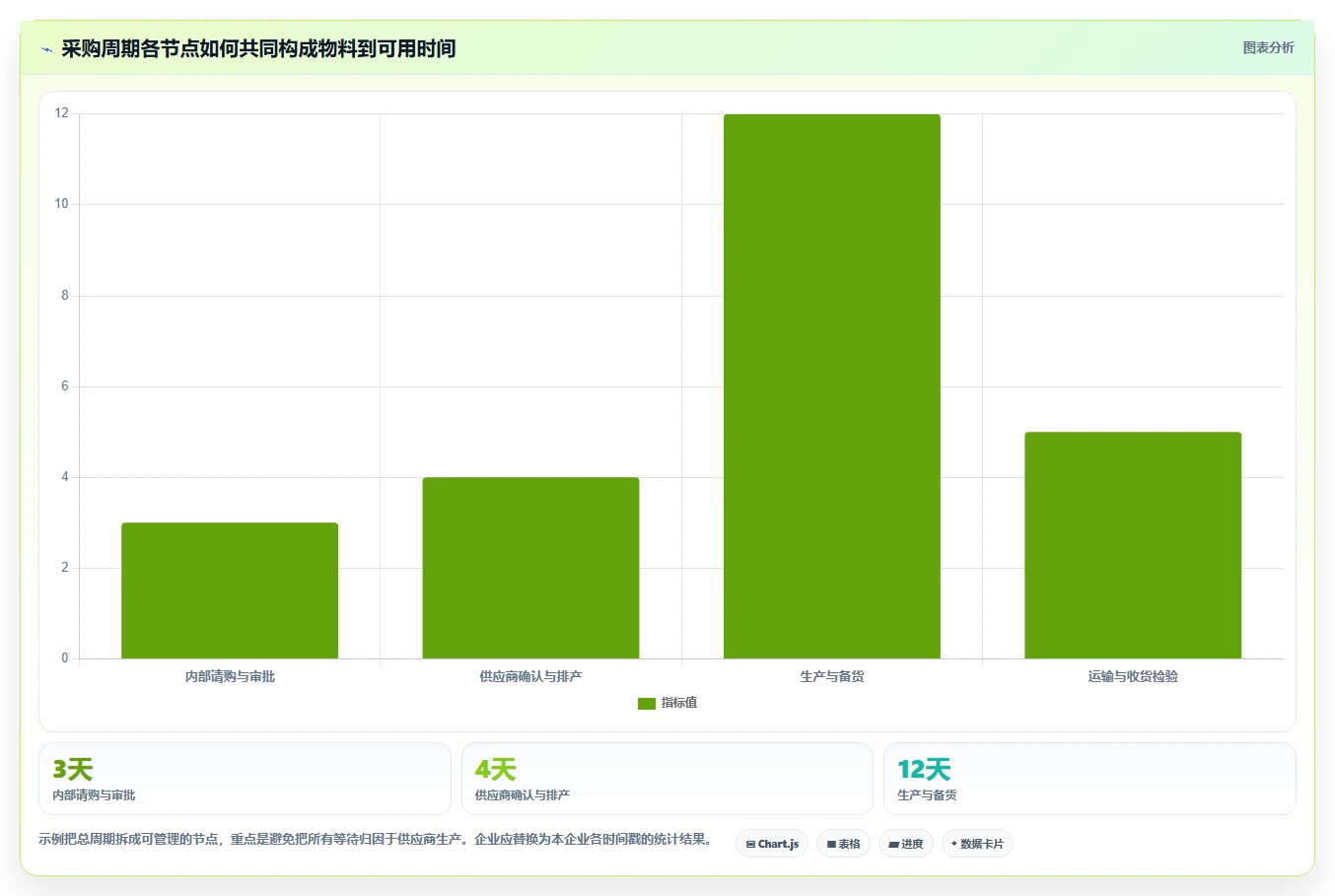Image resolution: width=1335 pixels, height=896 pixels.
Task: Click y-axis value 6
Action: (65, 386)
